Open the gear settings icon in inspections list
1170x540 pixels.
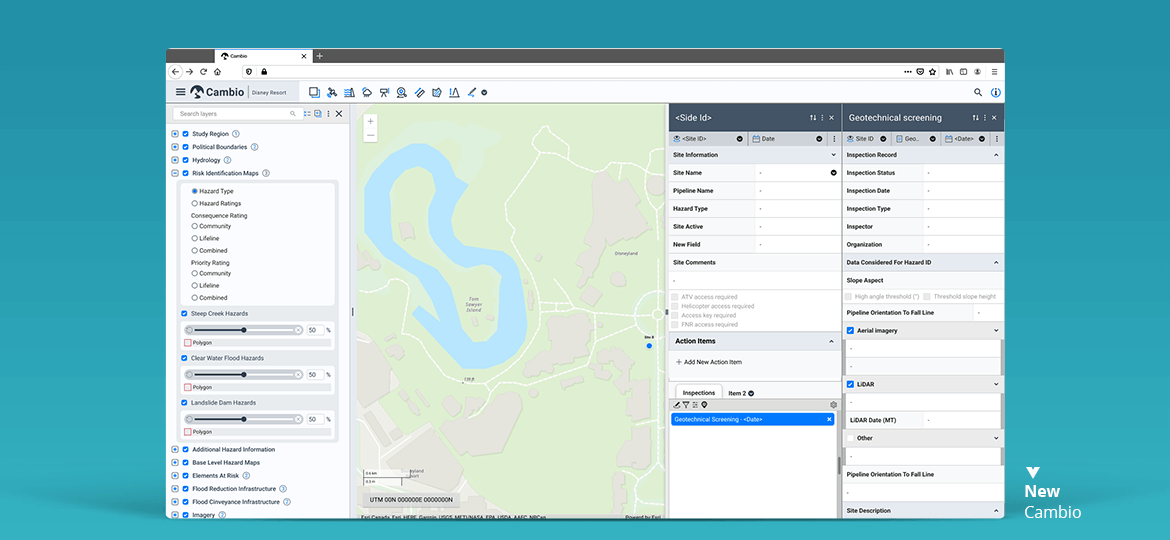pos(833,405)
